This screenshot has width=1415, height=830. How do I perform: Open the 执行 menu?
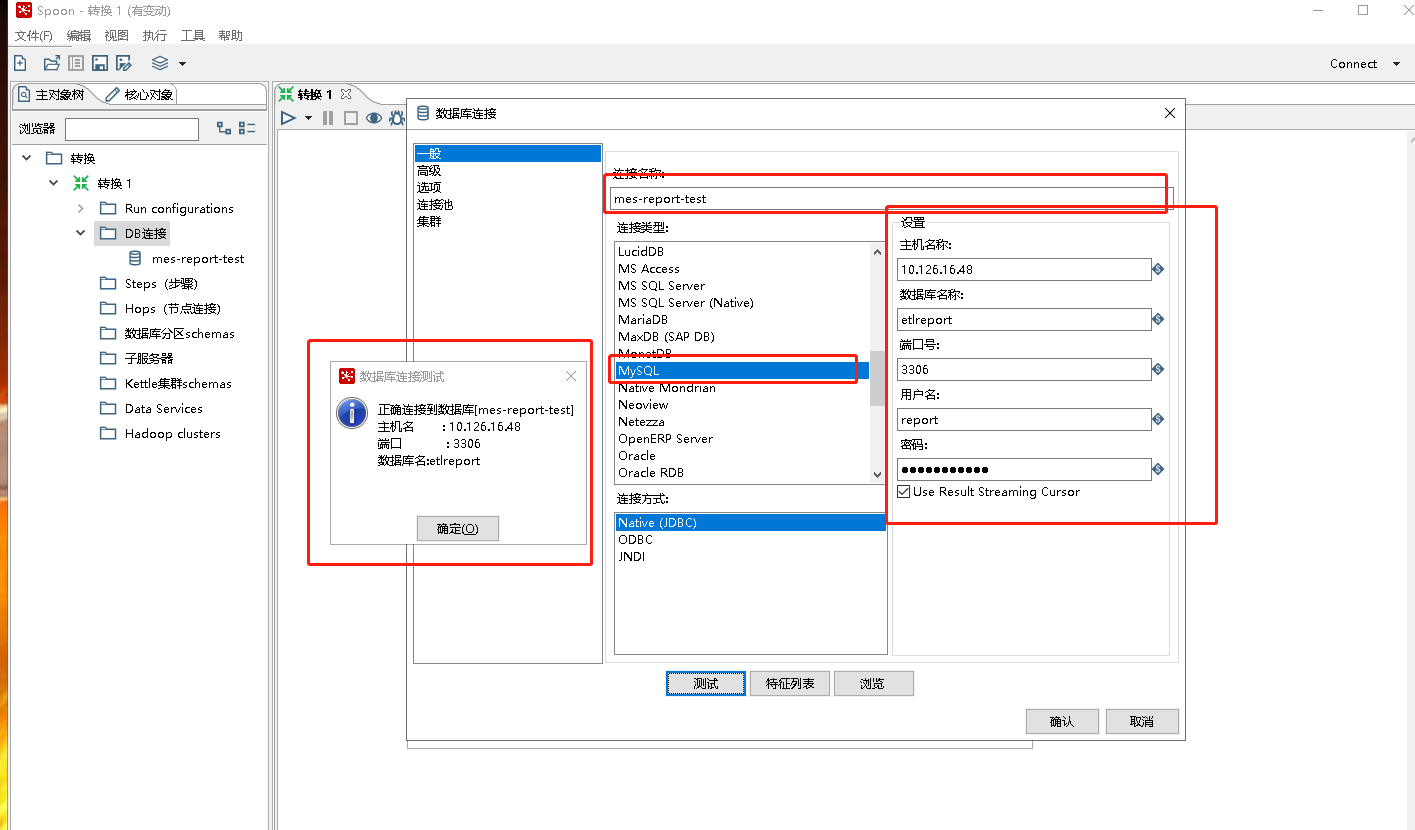point(155,36)
